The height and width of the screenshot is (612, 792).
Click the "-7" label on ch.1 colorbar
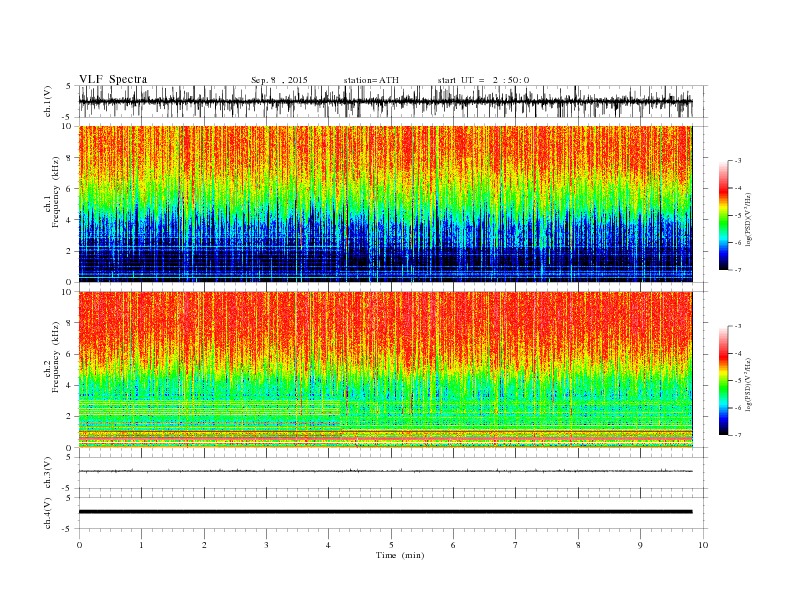tap(738, 270)
